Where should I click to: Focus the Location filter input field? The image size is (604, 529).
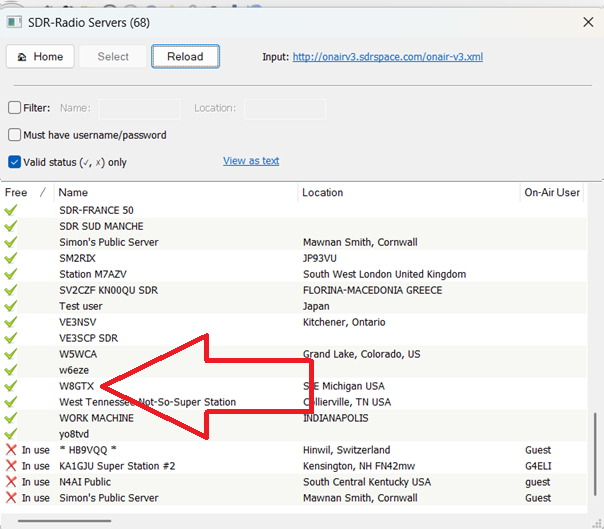click(x=285, y=109)
